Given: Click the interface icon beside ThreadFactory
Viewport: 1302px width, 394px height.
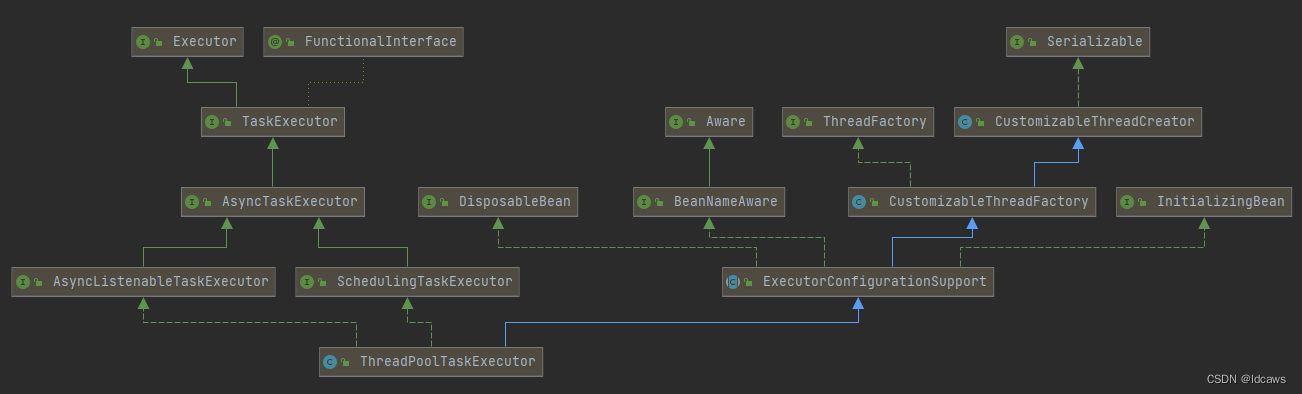Looking at the screenshot, I should point(793,122).
